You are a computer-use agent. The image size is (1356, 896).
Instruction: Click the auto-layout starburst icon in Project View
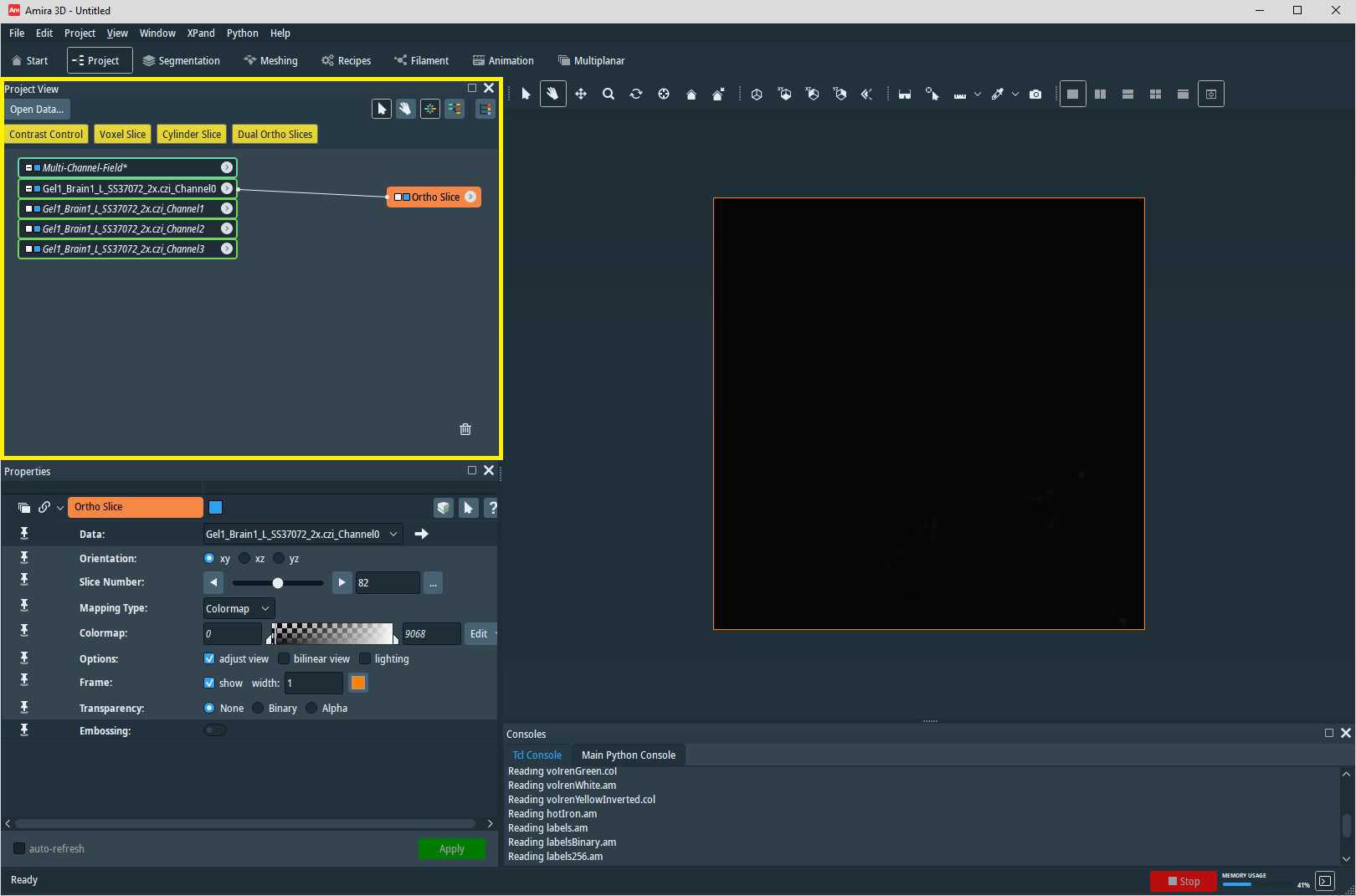pyautogui.click(x=430, y=109)
